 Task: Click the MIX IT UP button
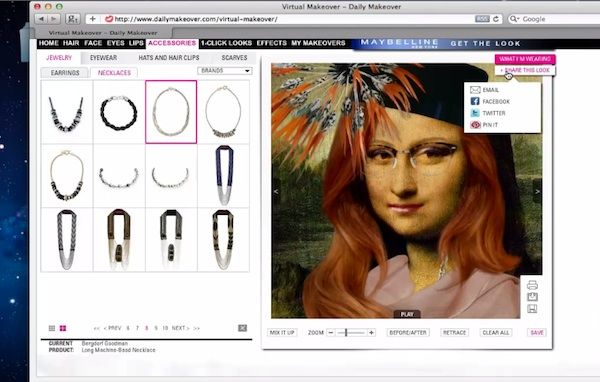[x=282, y=333]
